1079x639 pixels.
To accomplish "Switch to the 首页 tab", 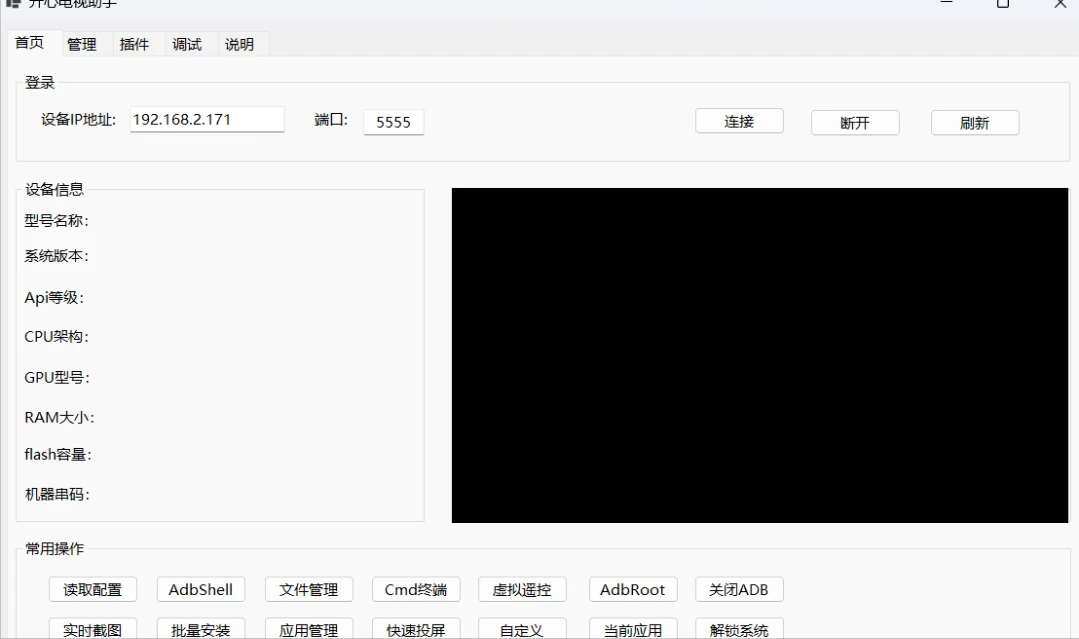I will 30,43.
